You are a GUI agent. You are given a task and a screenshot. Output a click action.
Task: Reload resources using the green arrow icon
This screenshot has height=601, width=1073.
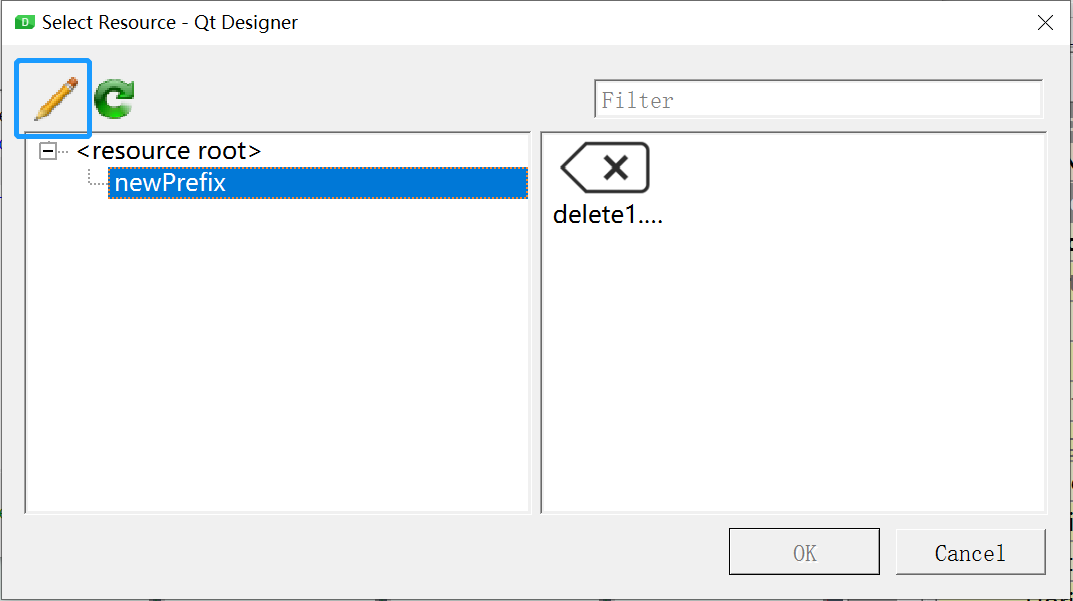point(114,99)
